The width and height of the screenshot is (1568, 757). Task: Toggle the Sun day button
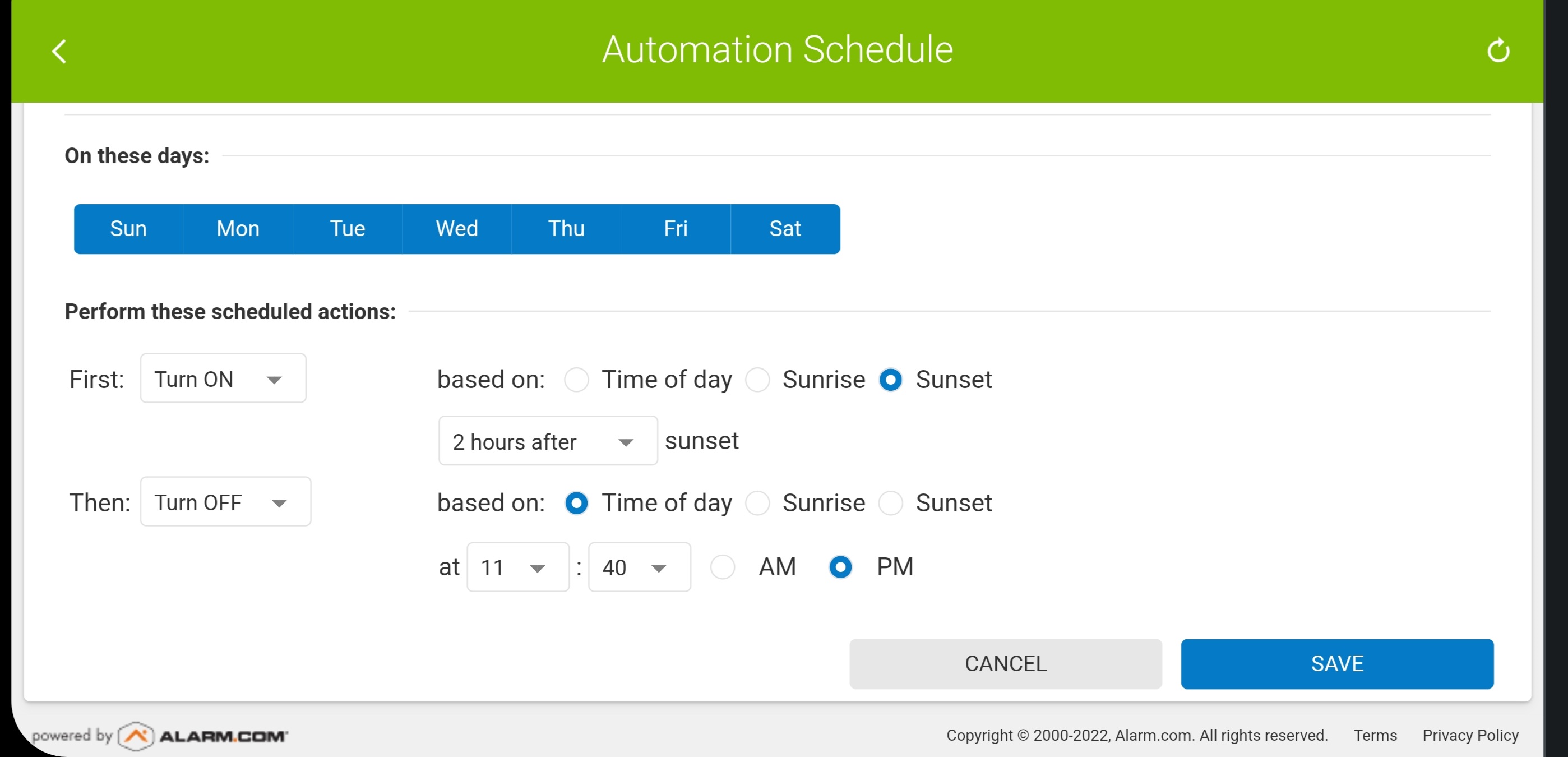point(128,229)
